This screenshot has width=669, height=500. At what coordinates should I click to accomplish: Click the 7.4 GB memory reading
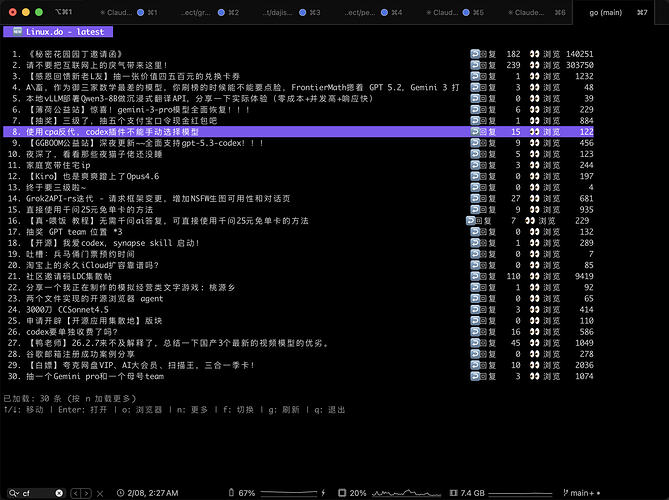click(472, 493)
